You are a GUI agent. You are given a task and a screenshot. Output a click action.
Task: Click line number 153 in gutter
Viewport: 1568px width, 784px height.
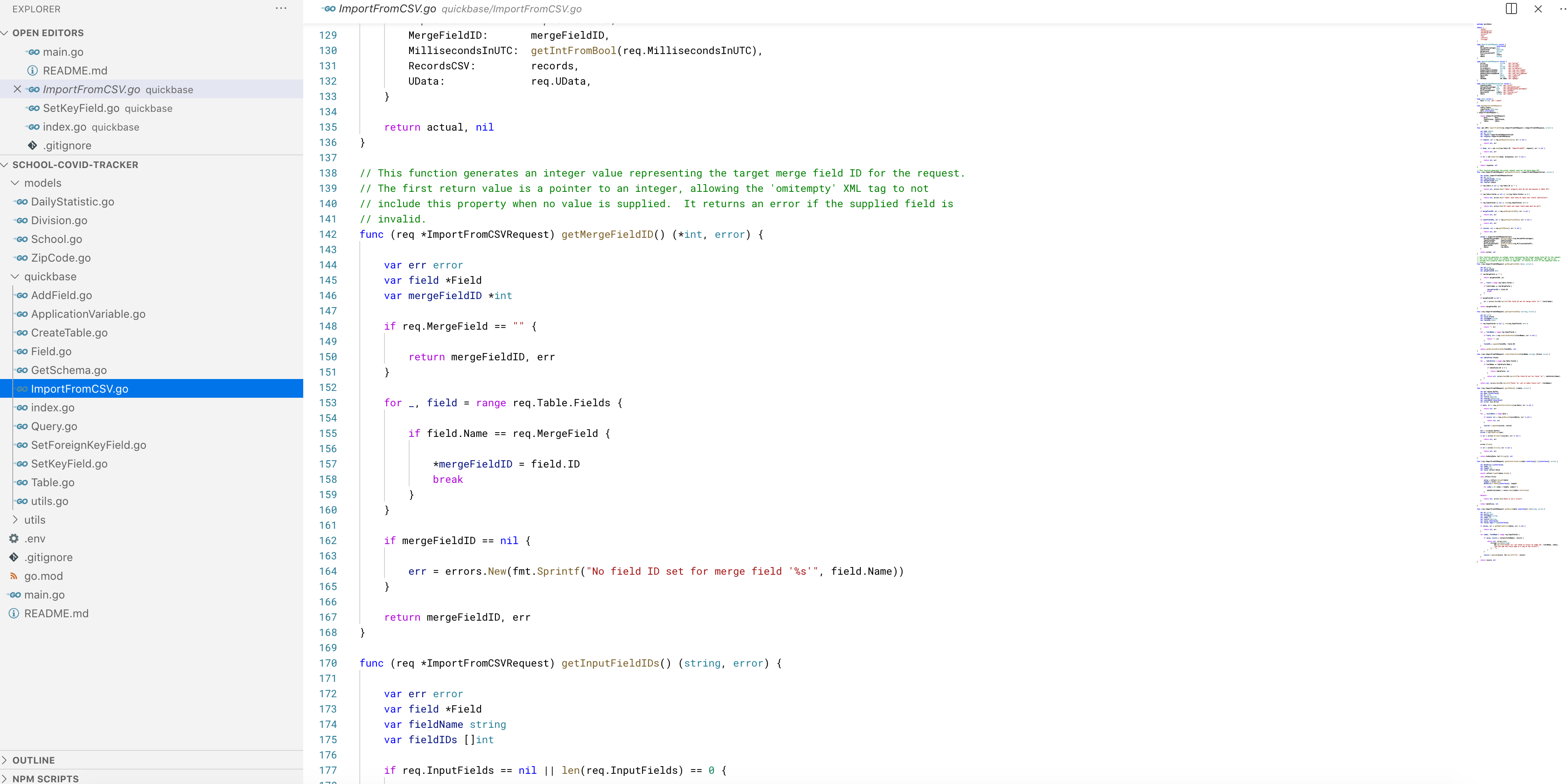pyautogui.click(x=327, y=403)
